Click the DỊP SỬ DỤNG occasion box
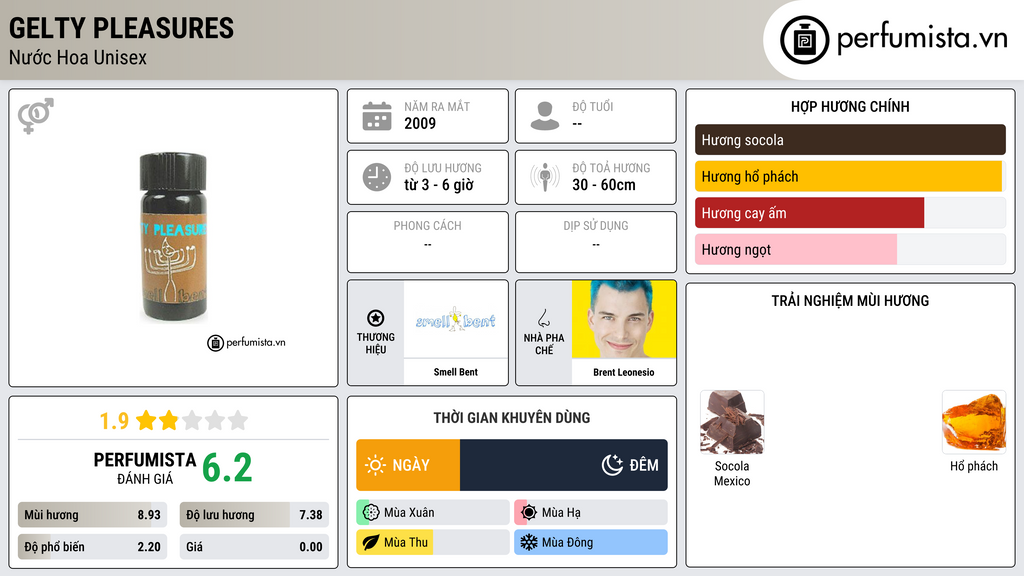Image resolution: width=1024 pixels, height=576 pixels. [x=596, y=242]
